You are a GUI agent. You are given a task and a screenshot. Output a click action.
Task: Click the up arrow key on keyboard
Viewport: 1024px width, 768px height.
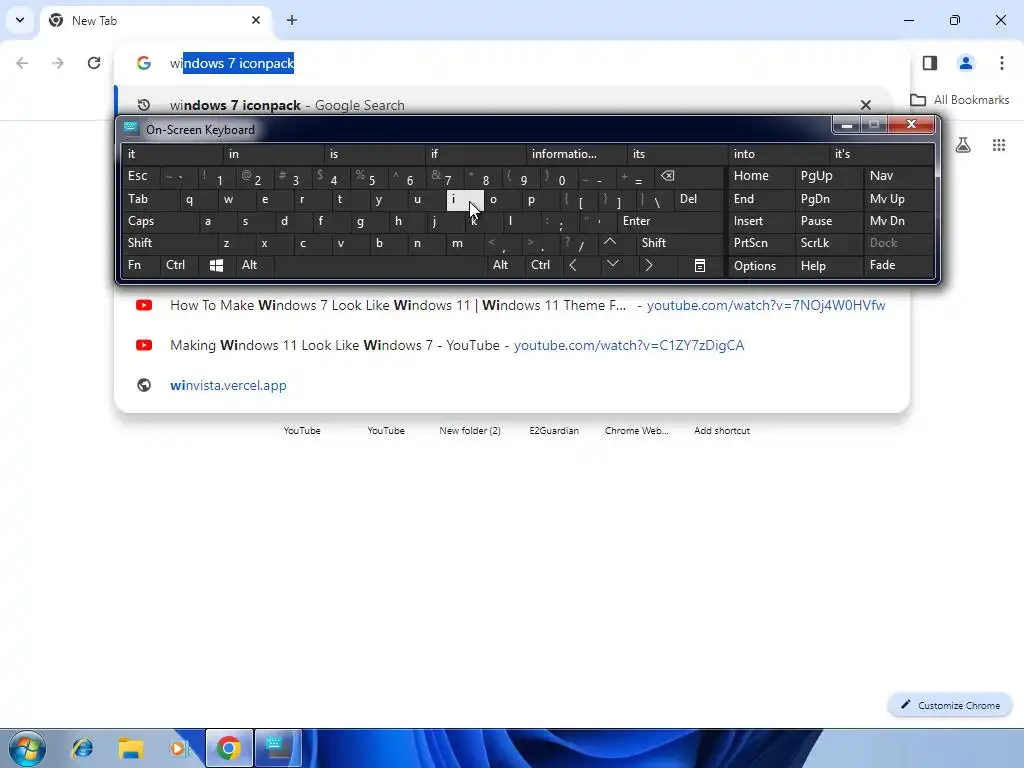coord(610,242)
